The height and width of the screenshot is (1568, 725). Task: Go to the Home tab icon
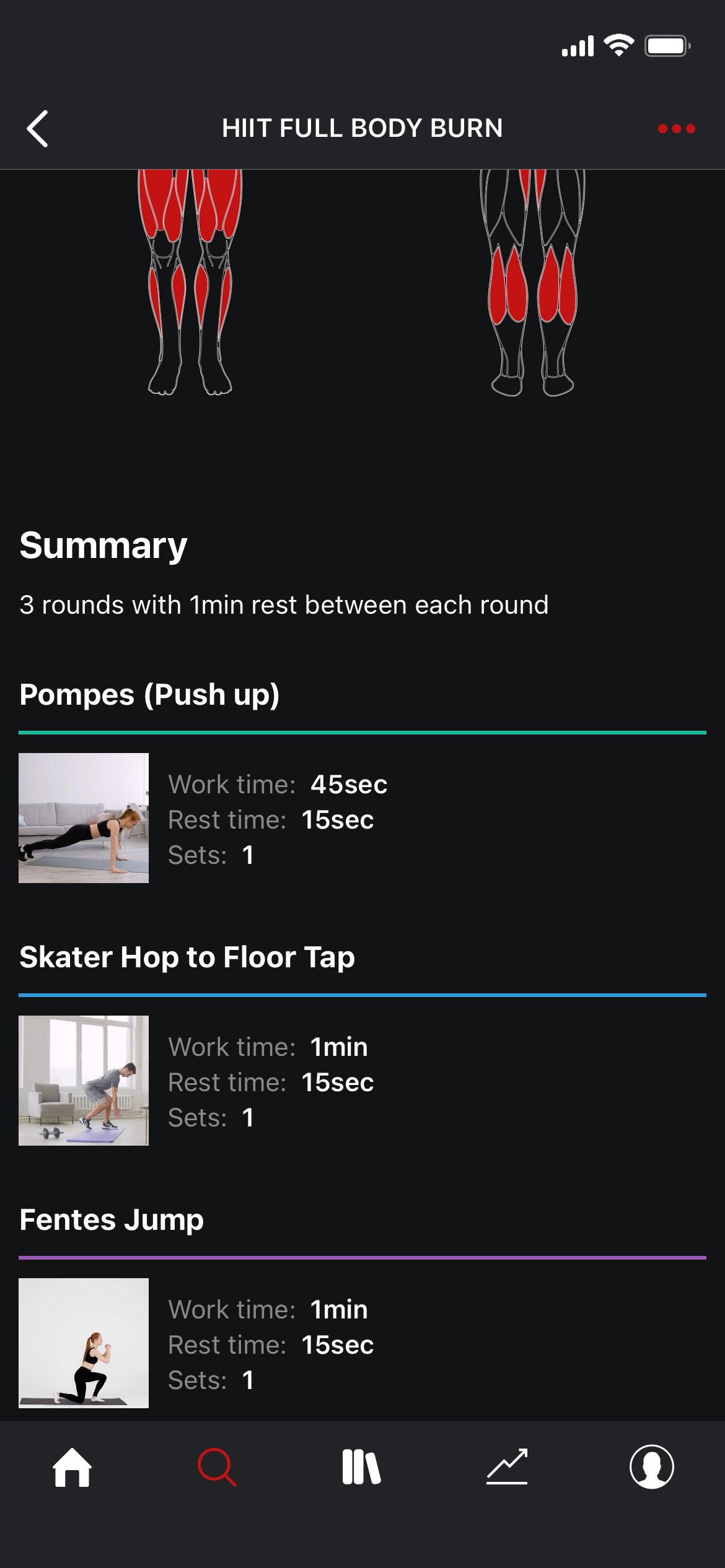72,1467
